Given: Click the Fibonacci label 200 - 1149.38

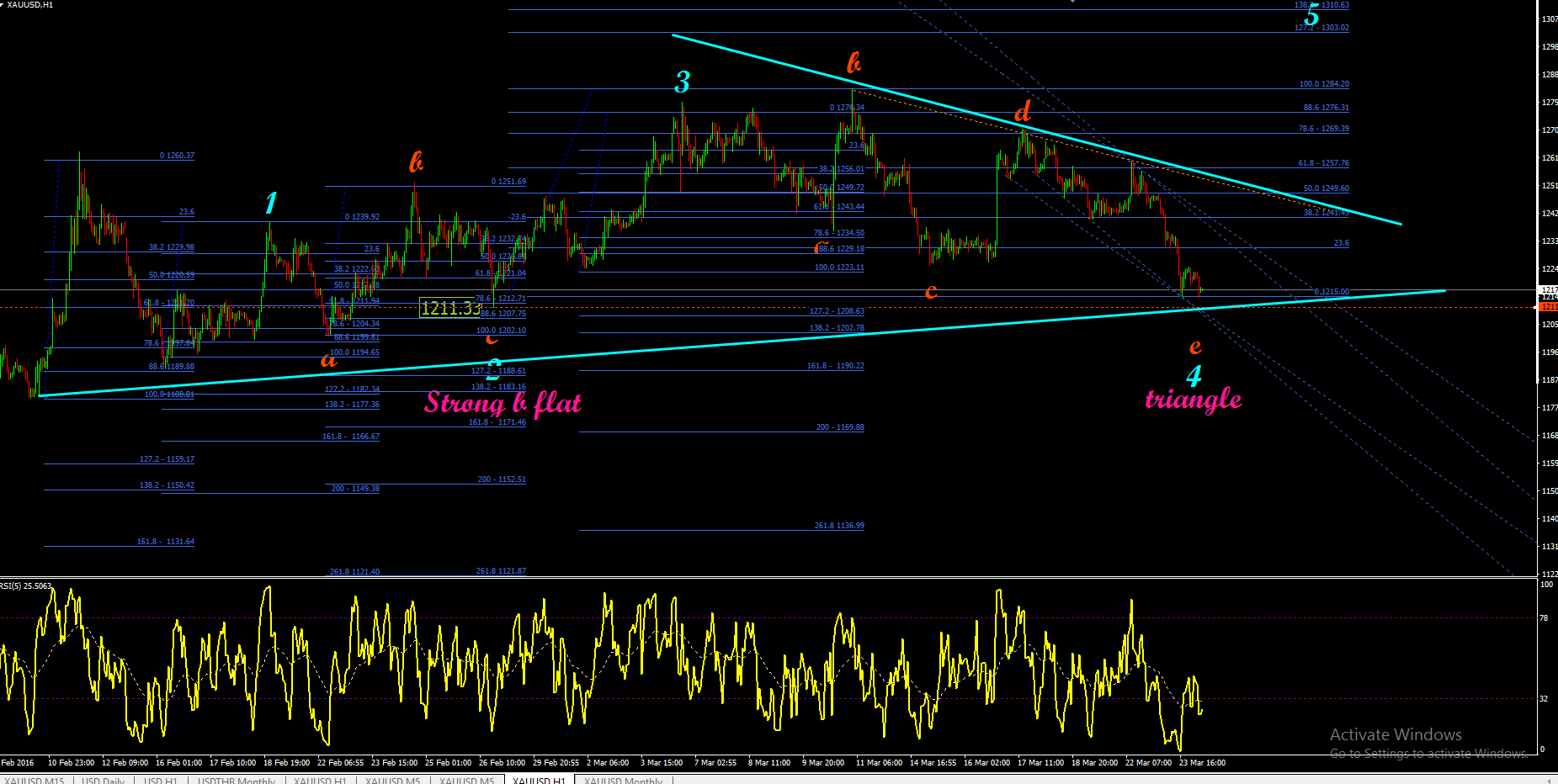Looking at the screenshot, I should pyautogui.click(x=355, y=489).
